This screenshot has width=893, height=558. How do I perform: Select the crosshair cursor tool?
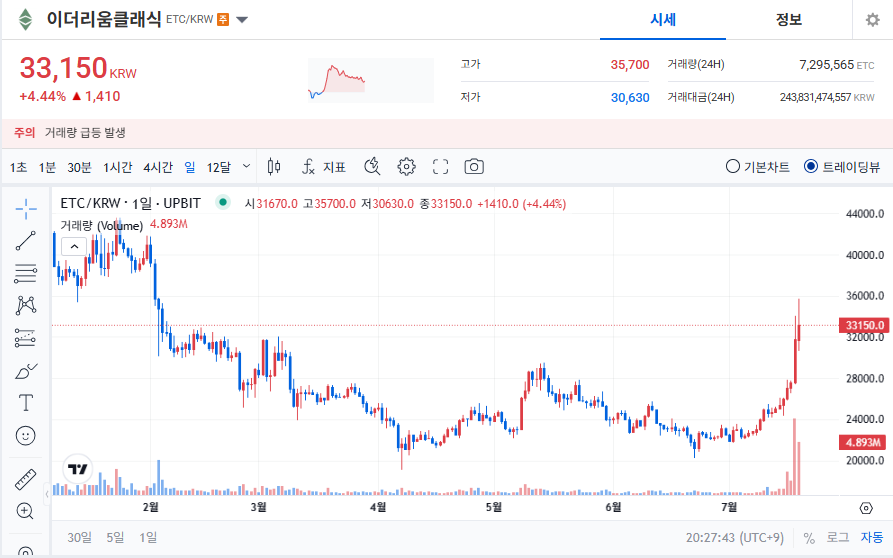[26, 209]
